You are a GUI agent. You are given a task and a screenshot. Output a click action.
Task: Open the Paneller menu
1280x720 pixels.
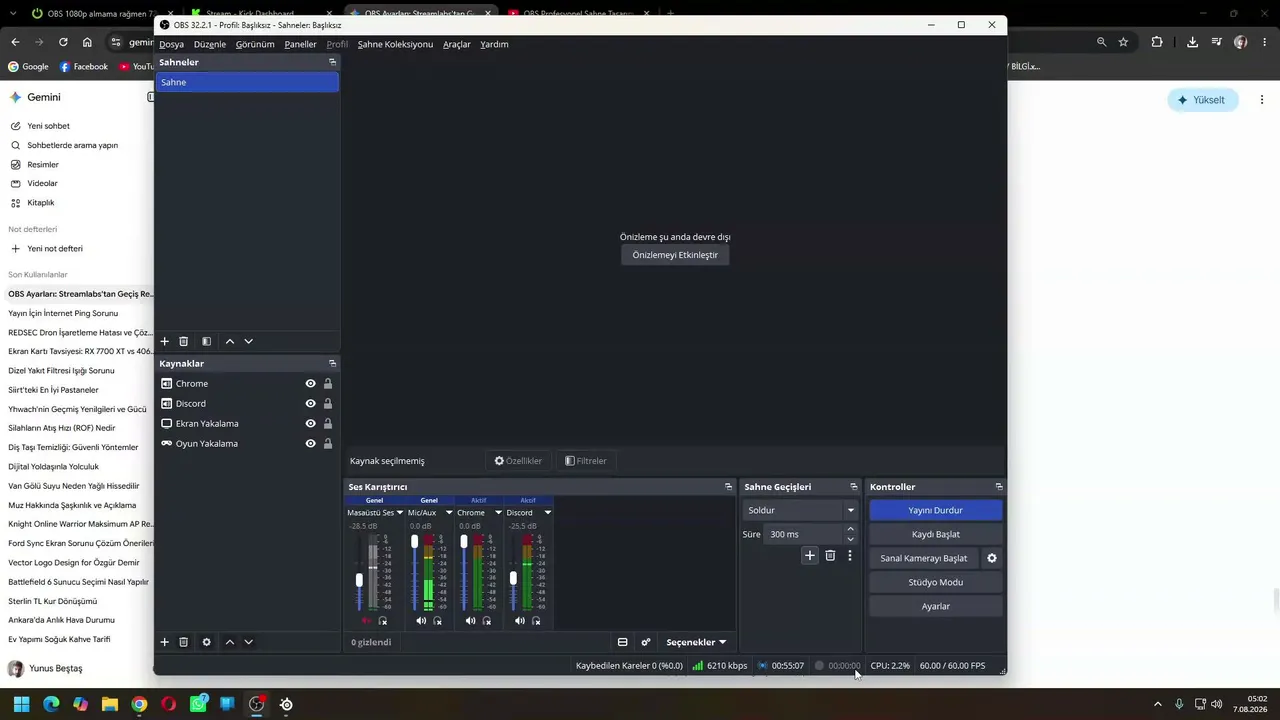pyautogui.click(x=300, y=44)
